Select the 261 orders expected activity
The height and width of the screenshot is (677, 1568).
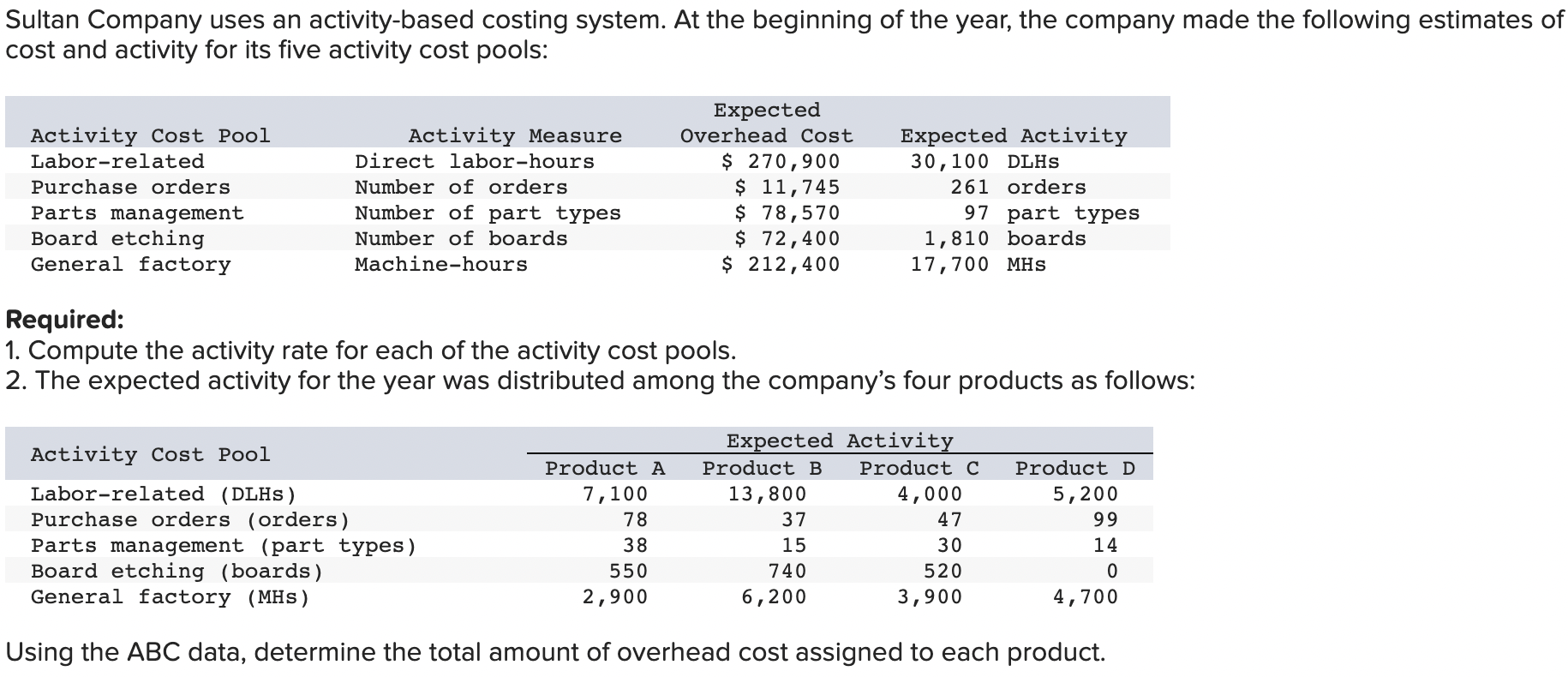click(1018, 187)
